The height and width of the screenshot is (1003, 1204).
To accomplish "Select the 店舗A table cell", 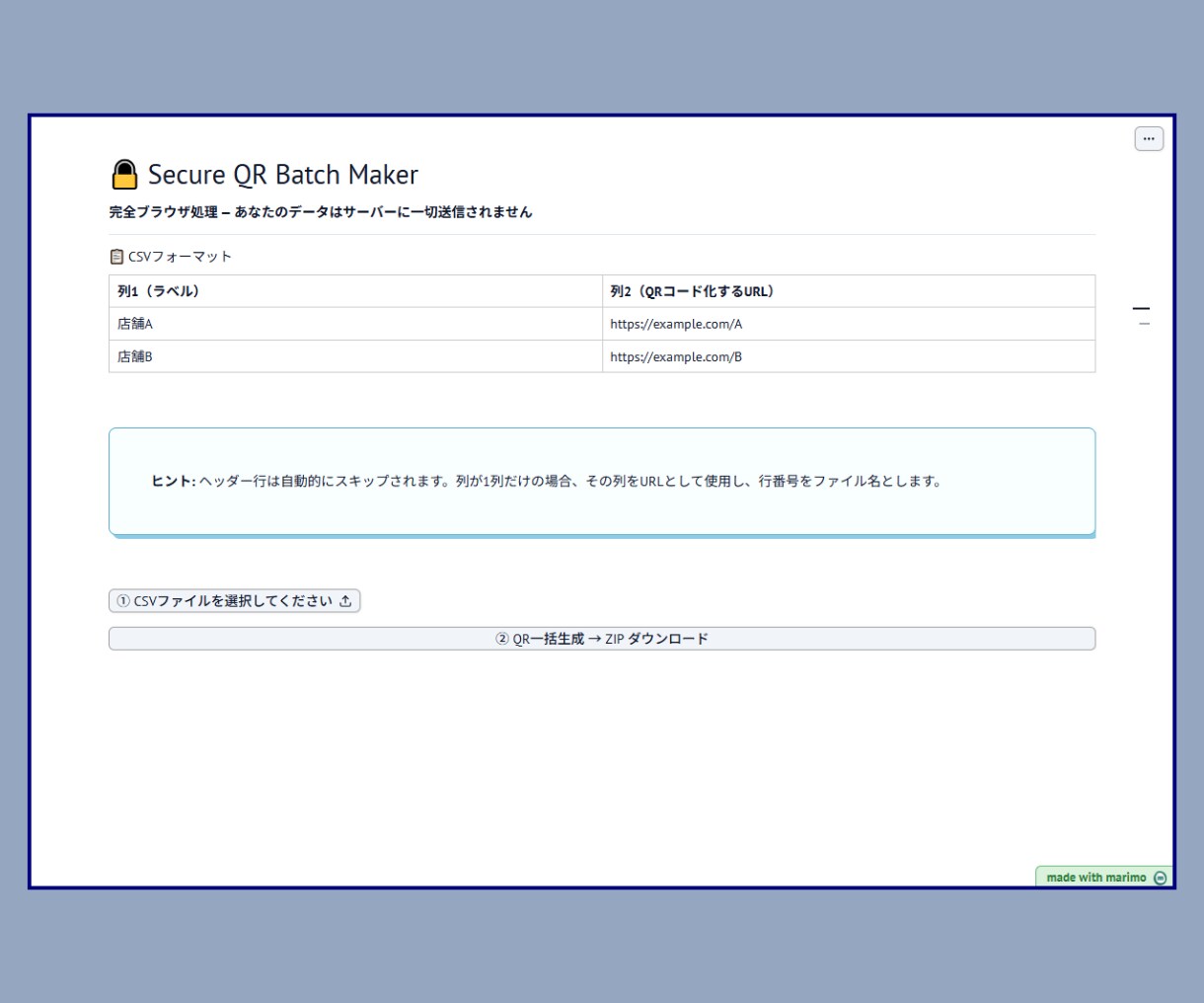I will click(355, 324).
